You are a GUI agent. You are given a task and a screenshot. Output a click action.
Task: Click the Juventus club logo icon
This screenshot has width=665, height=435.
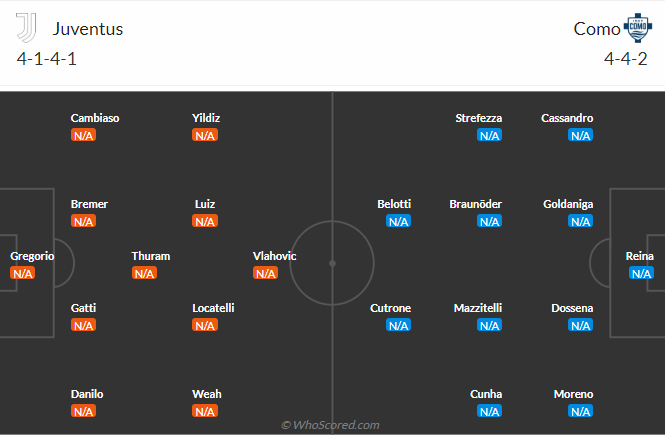pyautogui.click(x=27, y=28)
